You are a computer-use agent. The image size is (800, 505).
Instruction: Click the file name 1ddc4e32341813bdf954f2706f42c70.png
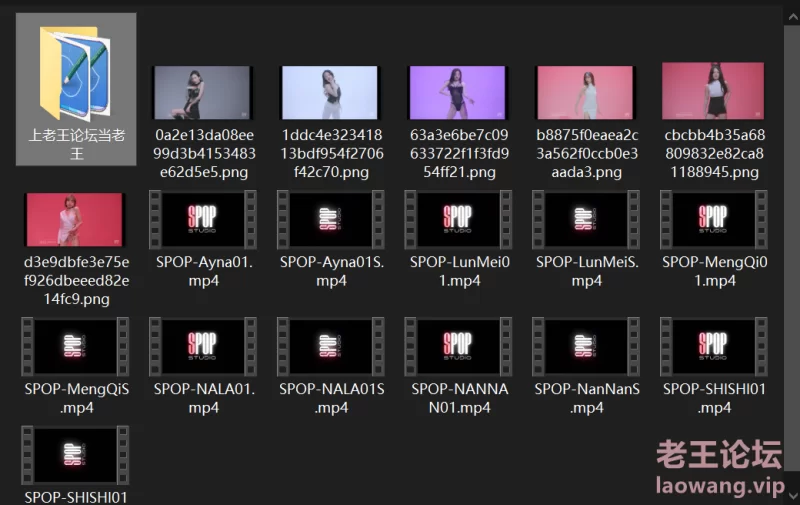coord(332,154)
